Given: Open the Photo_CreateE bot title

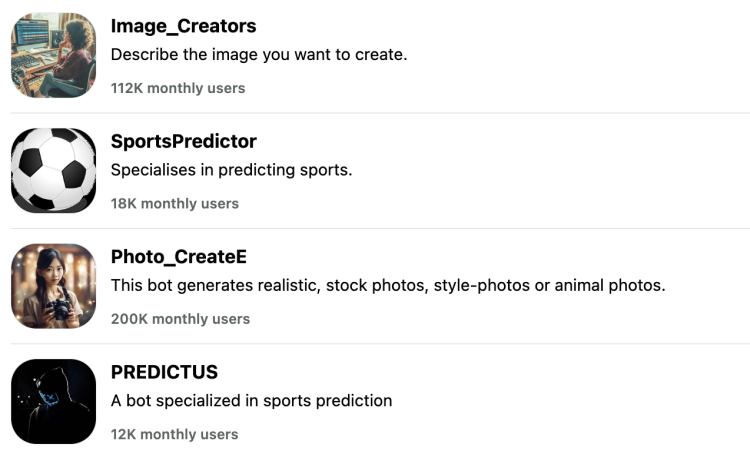Looking at the screenshot, I should point(178,257).
